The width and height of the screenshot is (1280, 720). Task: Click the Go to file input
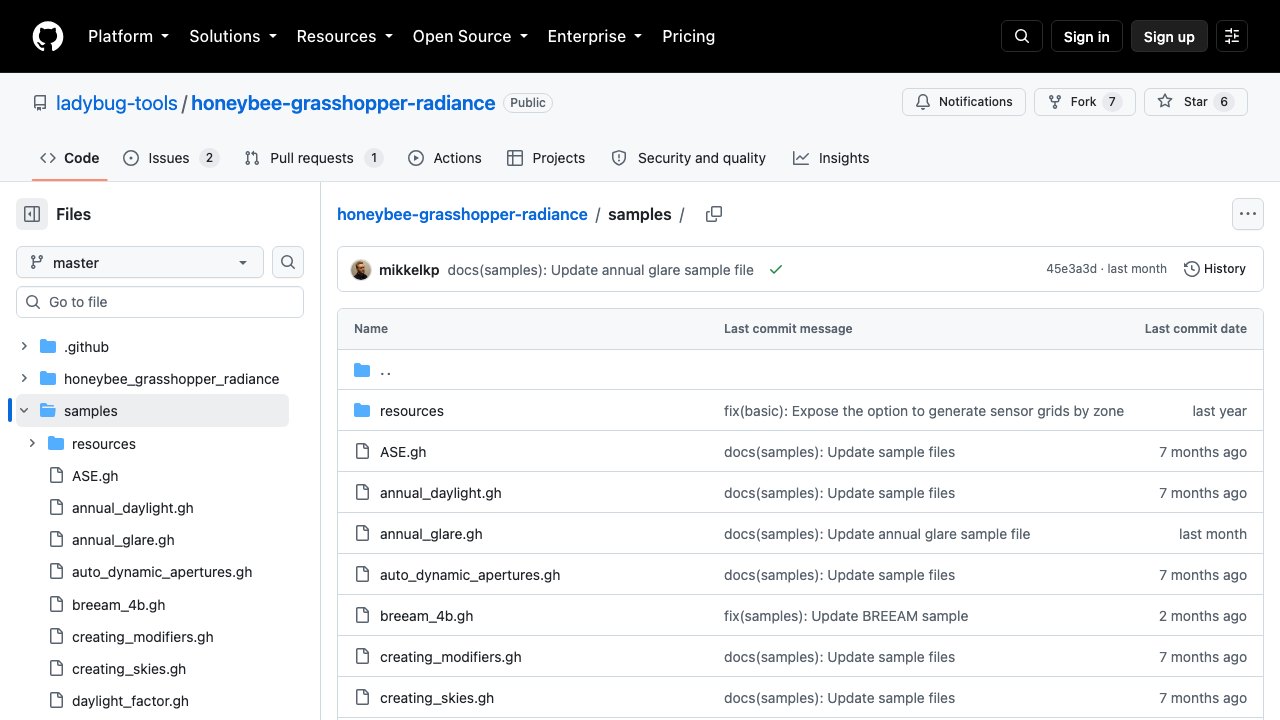point(160,302)
